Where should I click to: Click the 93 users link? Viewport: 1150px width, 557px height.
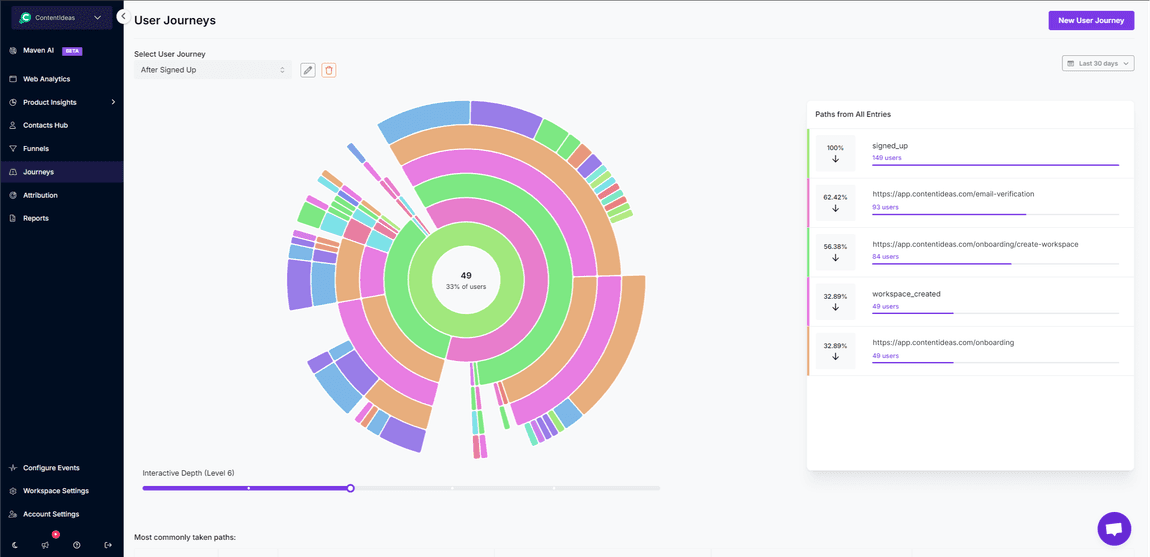point(885,207)
